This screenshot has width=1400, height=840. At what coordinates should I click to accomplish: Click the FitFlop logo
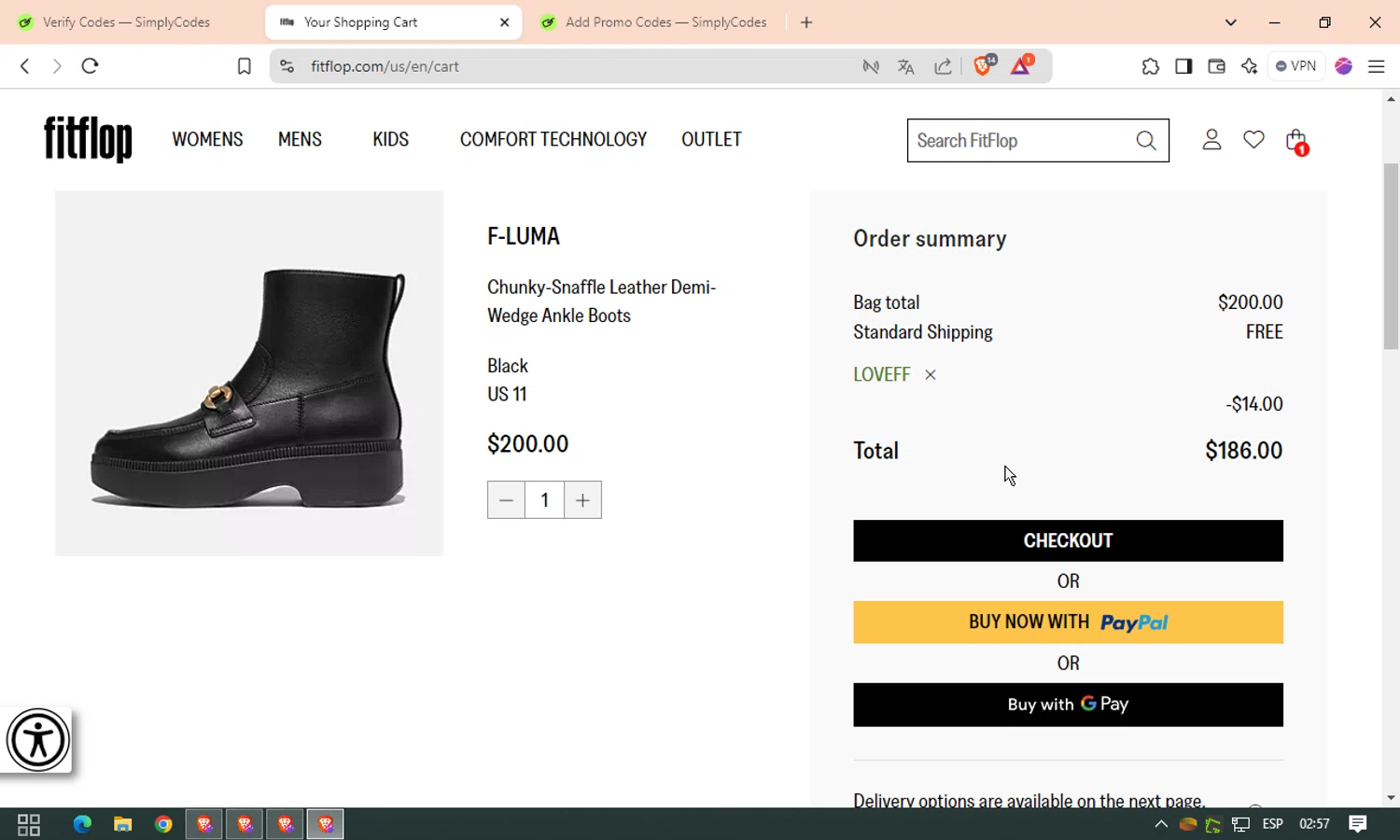tap(88, 139)
